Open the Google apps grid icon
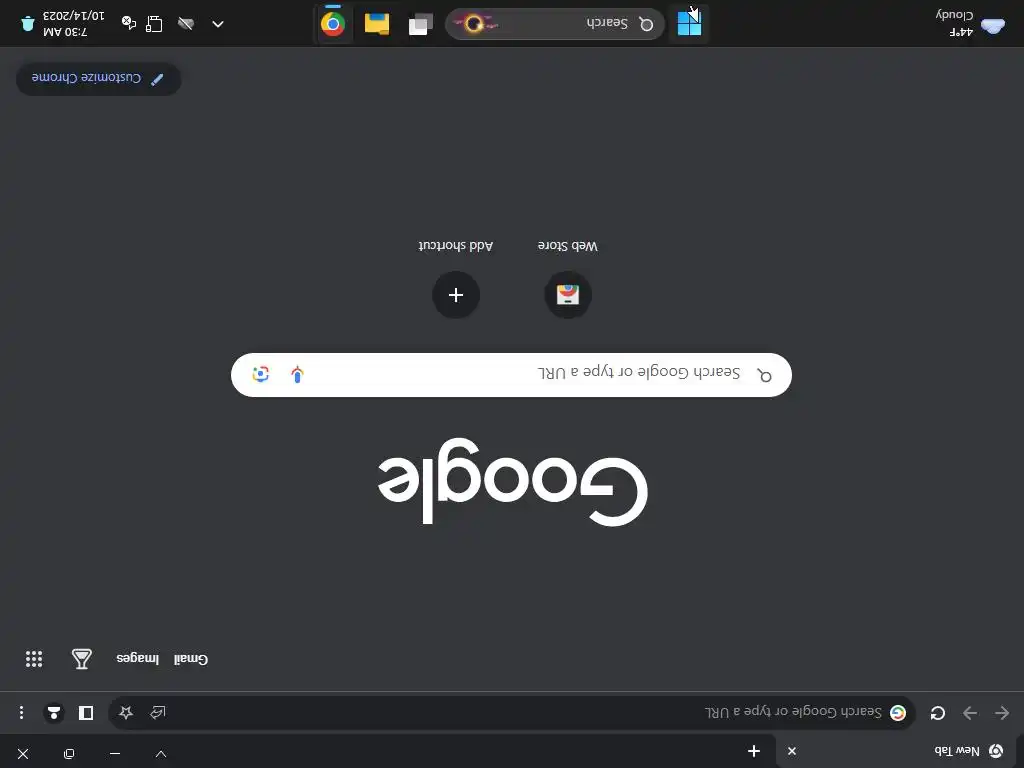 click(x=34, y=658)
